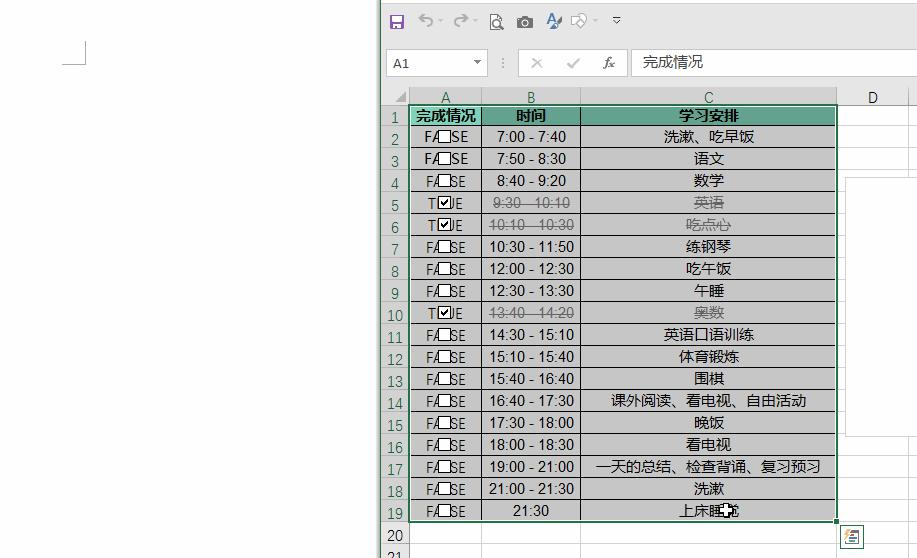917x558 pixels.
Task: Open Customize Quick Access Toolbar dropdown
Action: [x=616, y=20]
